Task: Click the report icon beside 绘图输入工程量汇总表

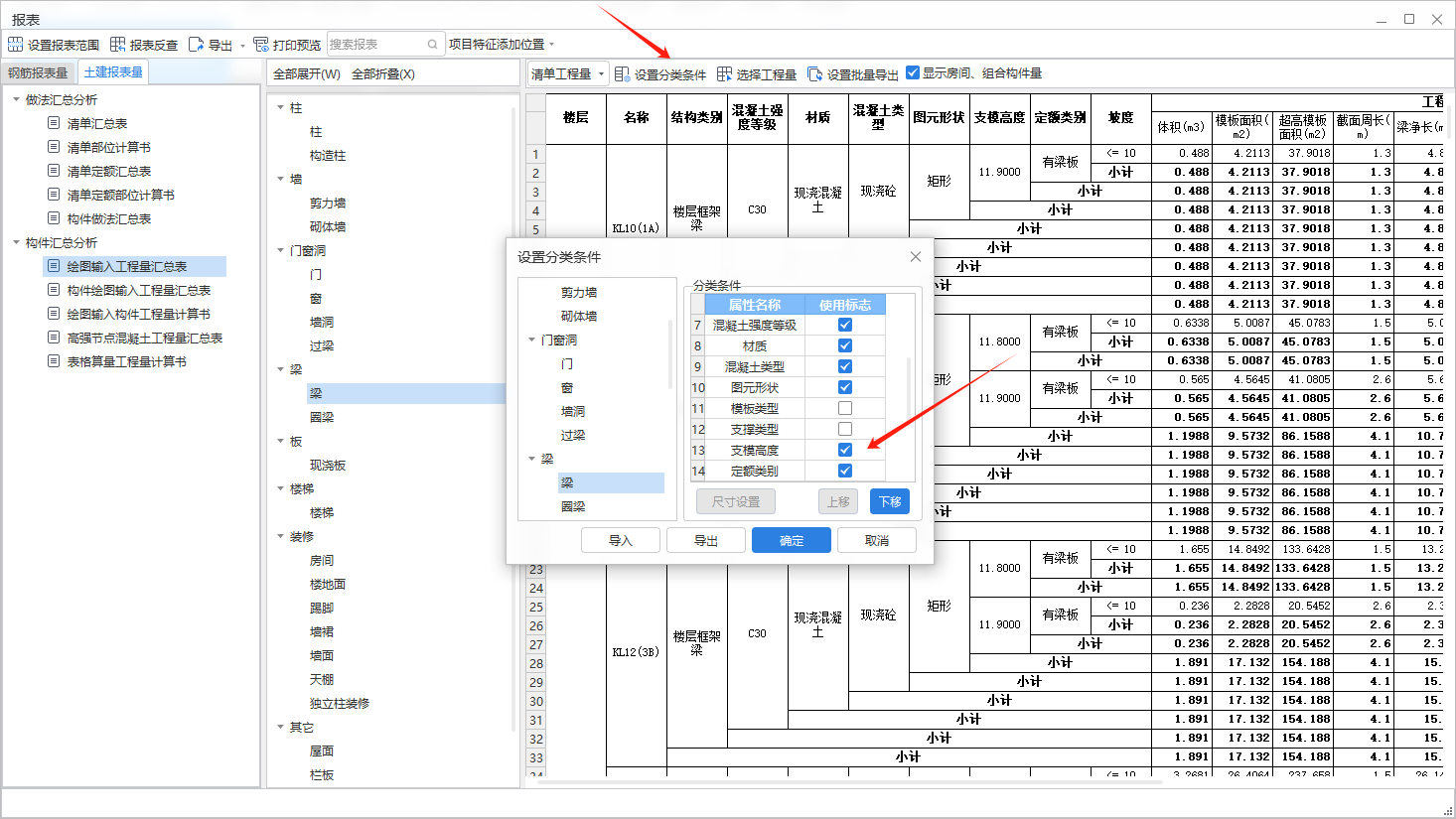Action: 54,266
